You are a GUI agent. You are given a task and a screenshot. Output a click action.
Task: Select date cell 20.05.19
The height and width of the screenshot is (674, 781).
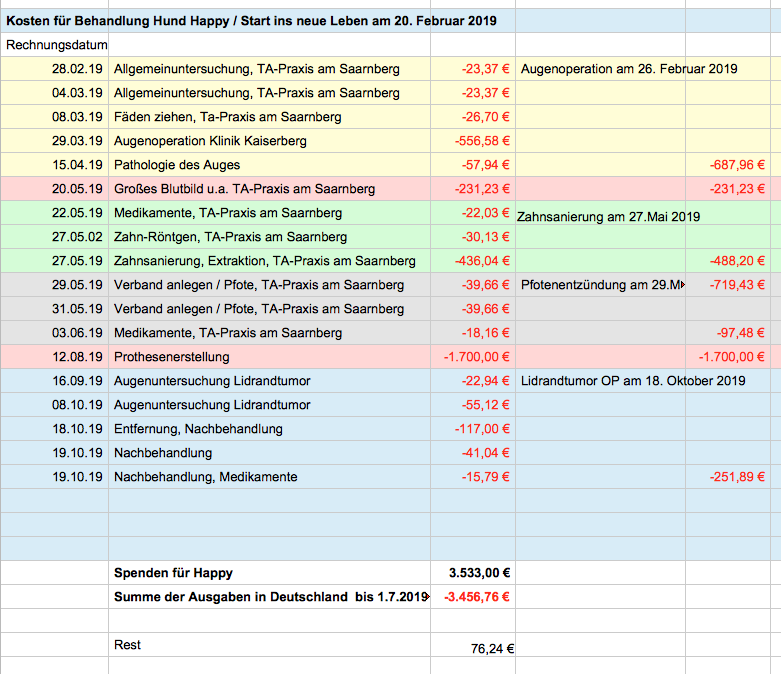[55, 189]
